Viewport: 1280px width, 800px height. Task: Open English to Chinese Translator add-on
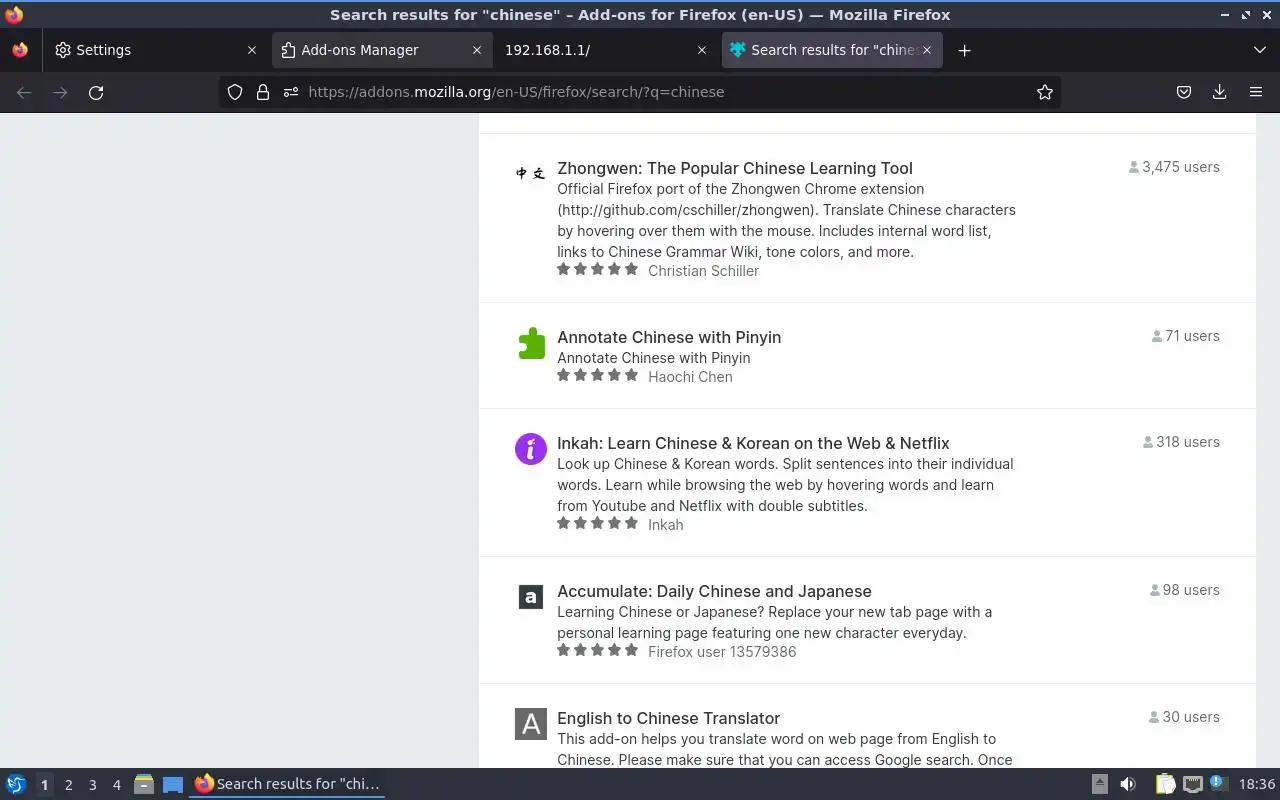pyautogui.click(x=668, y=718)
